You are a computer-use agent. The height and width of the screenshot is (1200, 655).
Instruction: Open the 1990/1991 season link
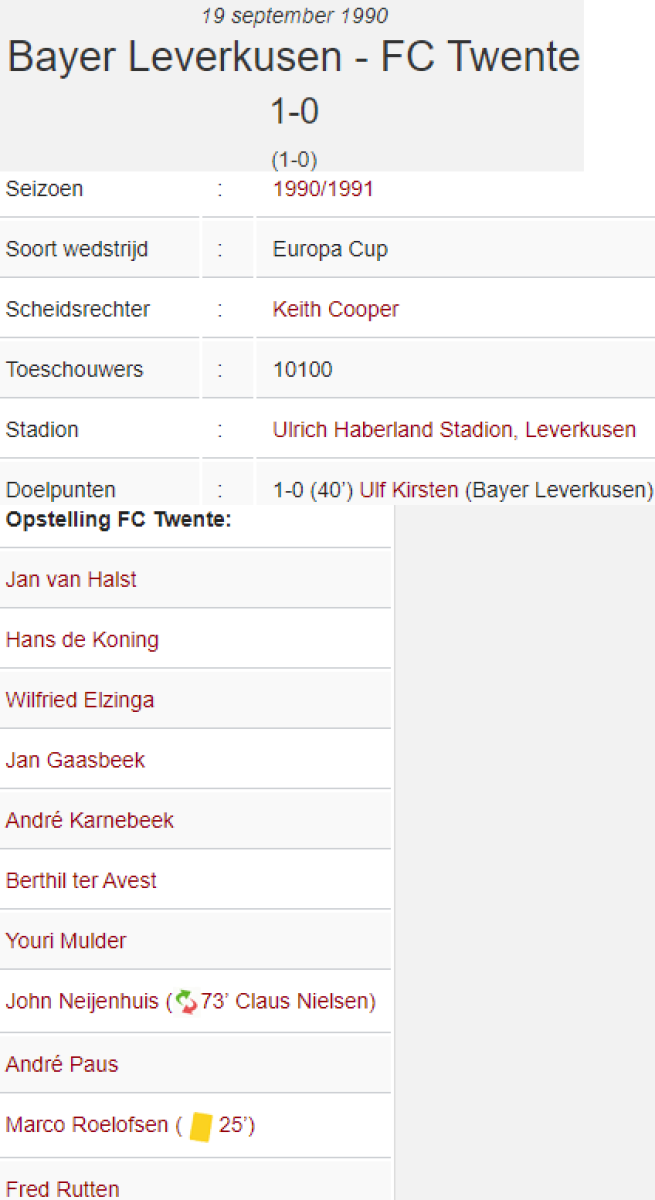click(322, 189)
